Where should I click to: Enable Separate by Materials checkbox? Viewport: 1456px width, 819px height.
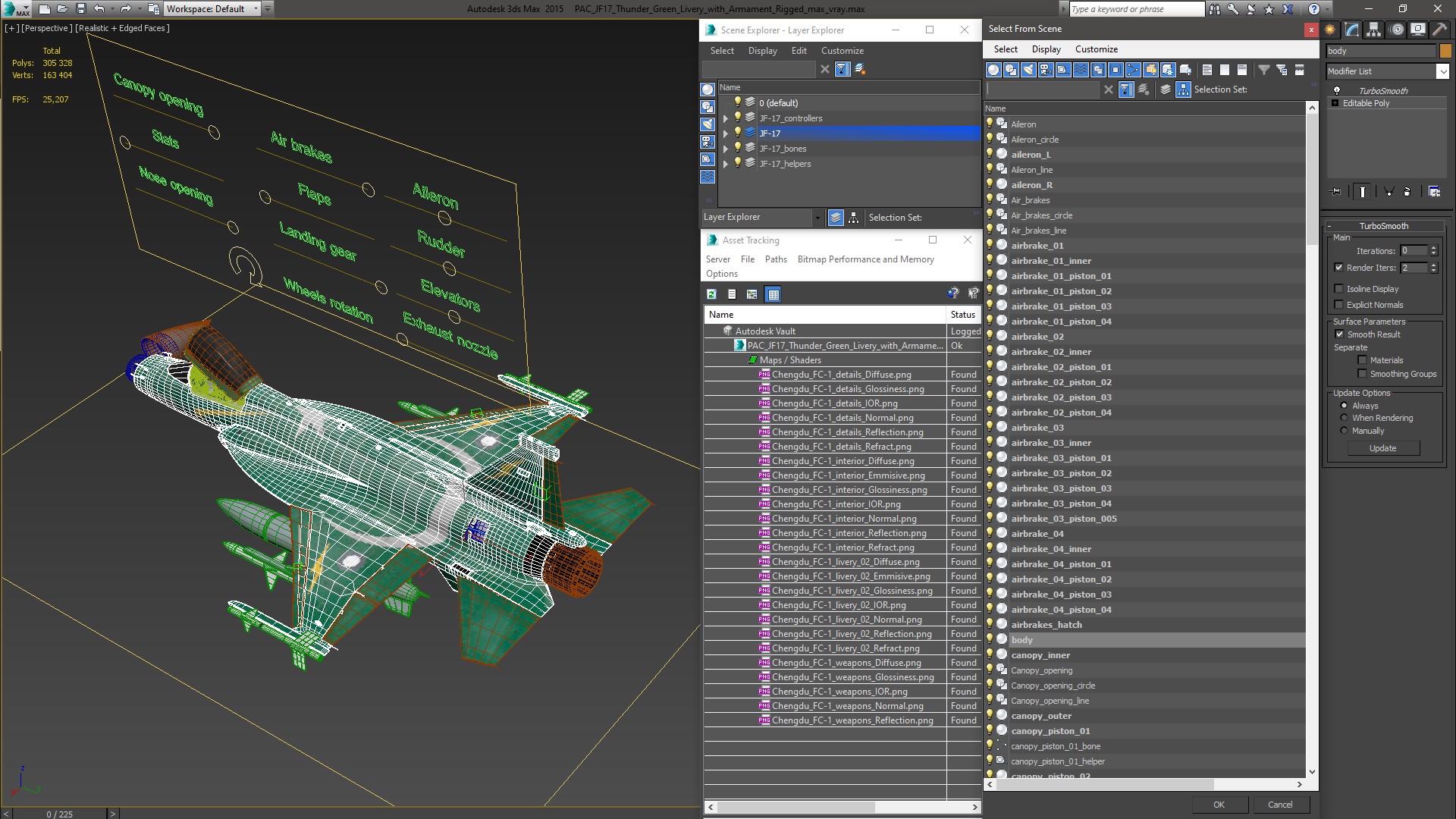pos(1362,360)
